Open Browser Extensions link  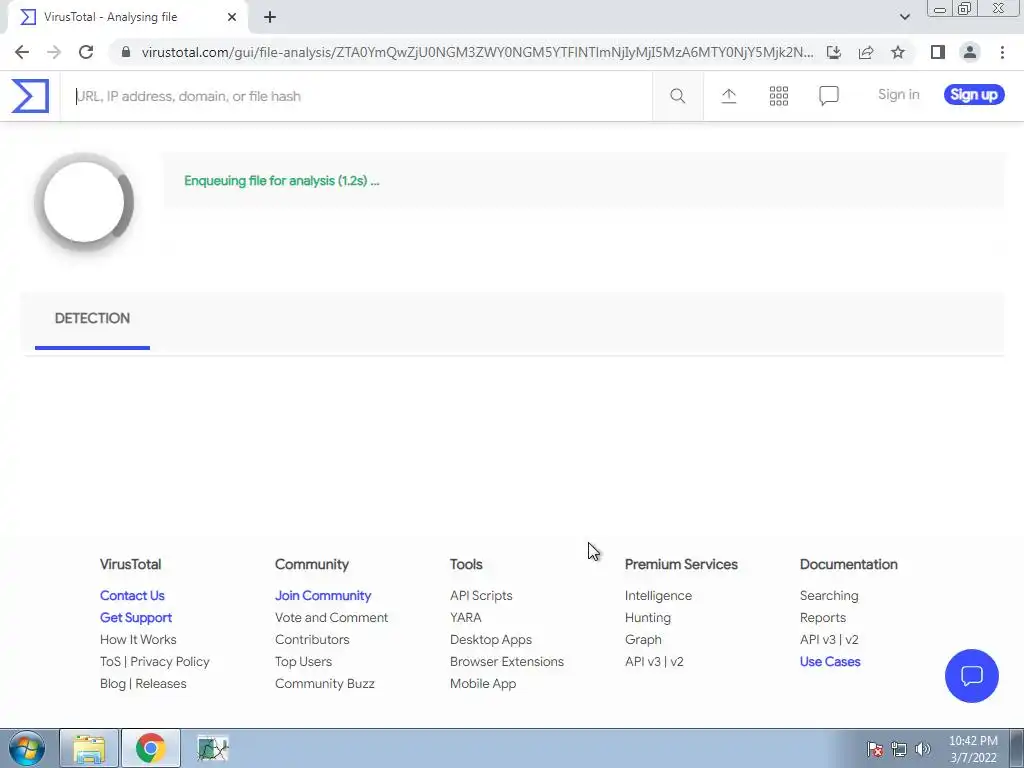click(x=506, y=662)
